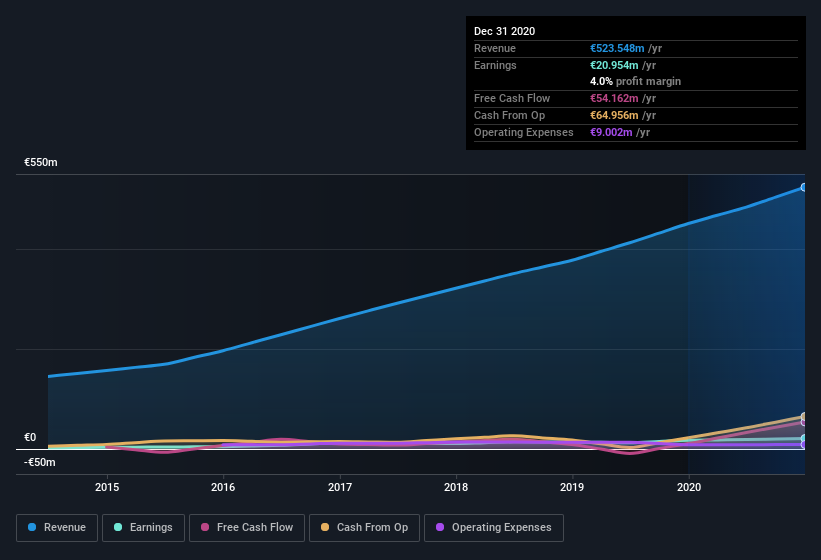
Task: Click the Operating Expenses label in tooltip
Action: [x=523, y=132]
